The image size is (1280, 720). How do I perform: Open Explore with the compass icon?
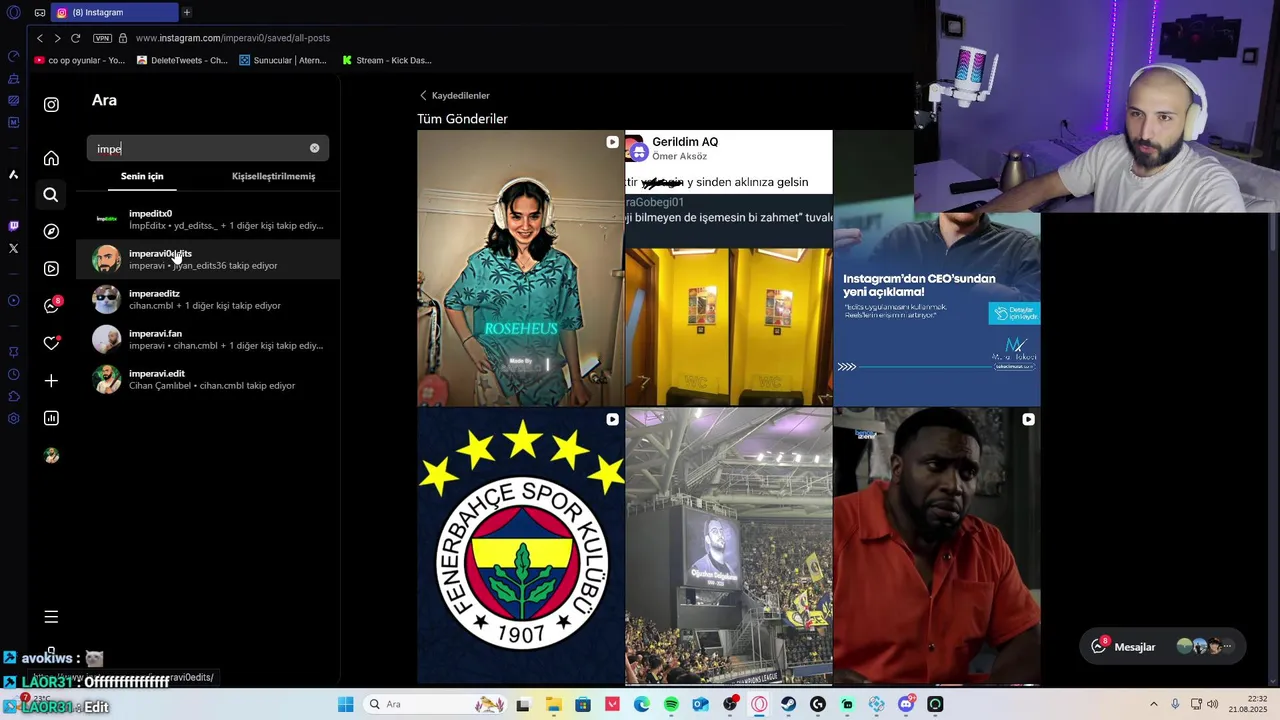[x=51, y=231]
